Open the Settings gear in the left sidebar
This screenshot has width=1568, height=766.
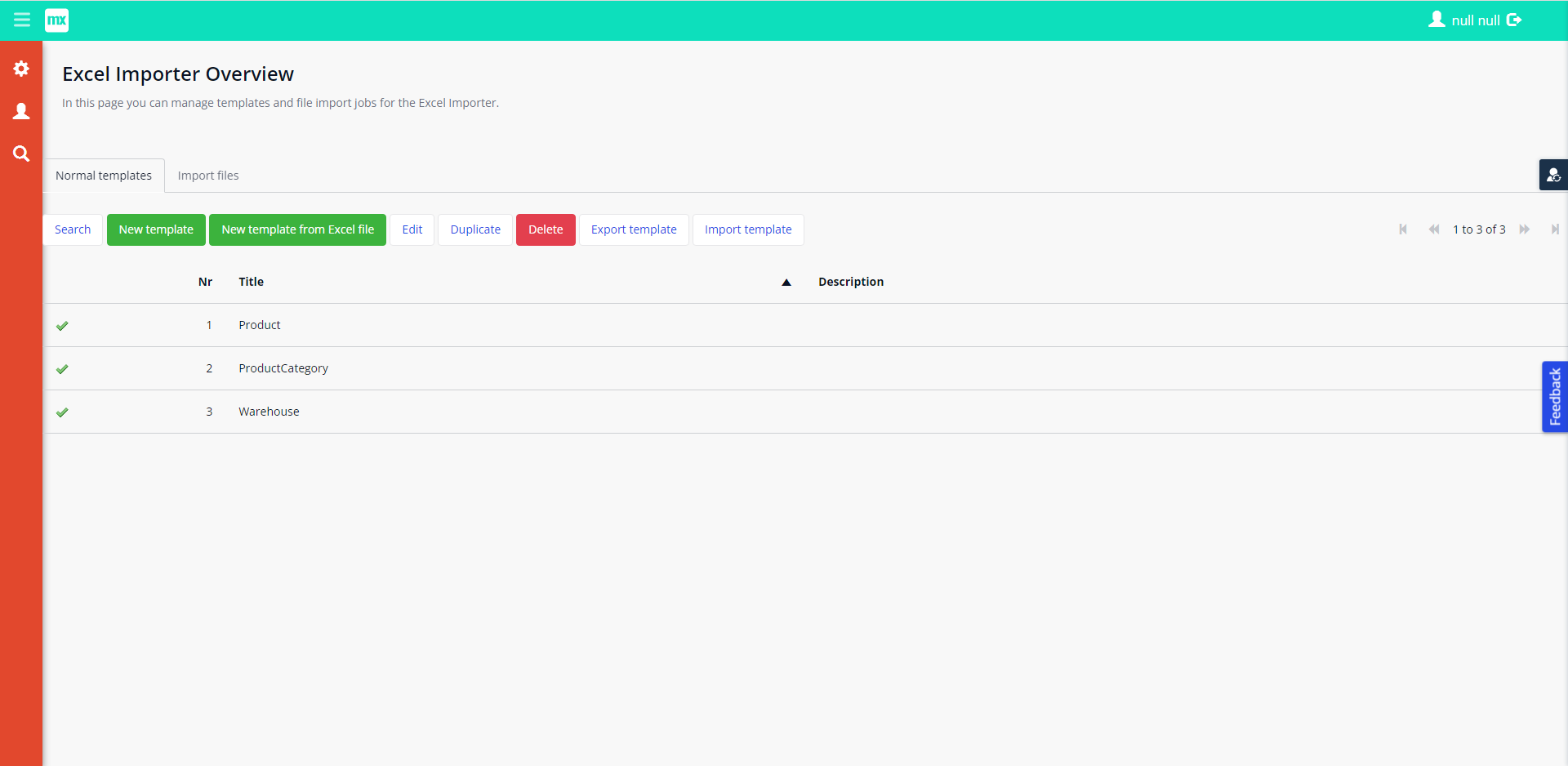tap(21, 69)
